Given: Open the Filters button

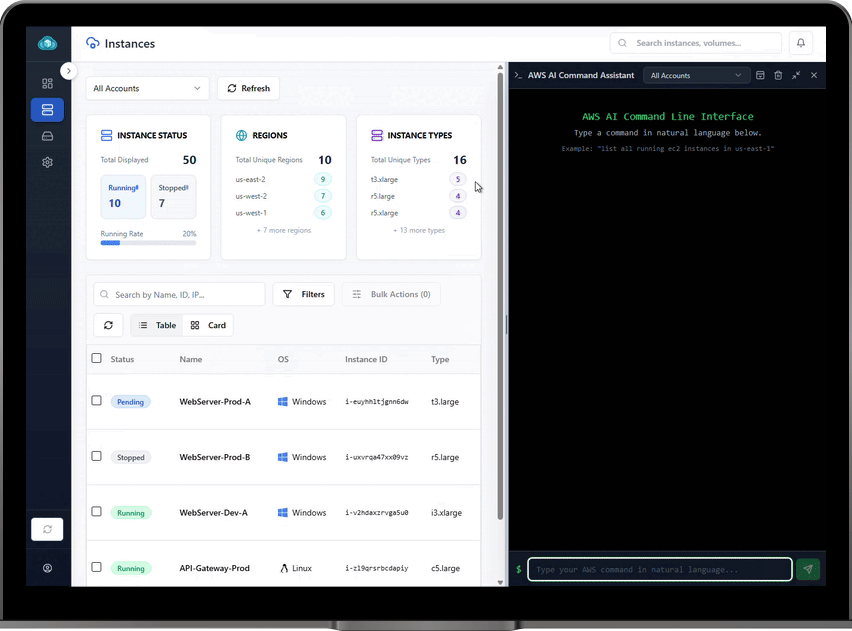Looking at the screenshot, I should tap(303, 294).
